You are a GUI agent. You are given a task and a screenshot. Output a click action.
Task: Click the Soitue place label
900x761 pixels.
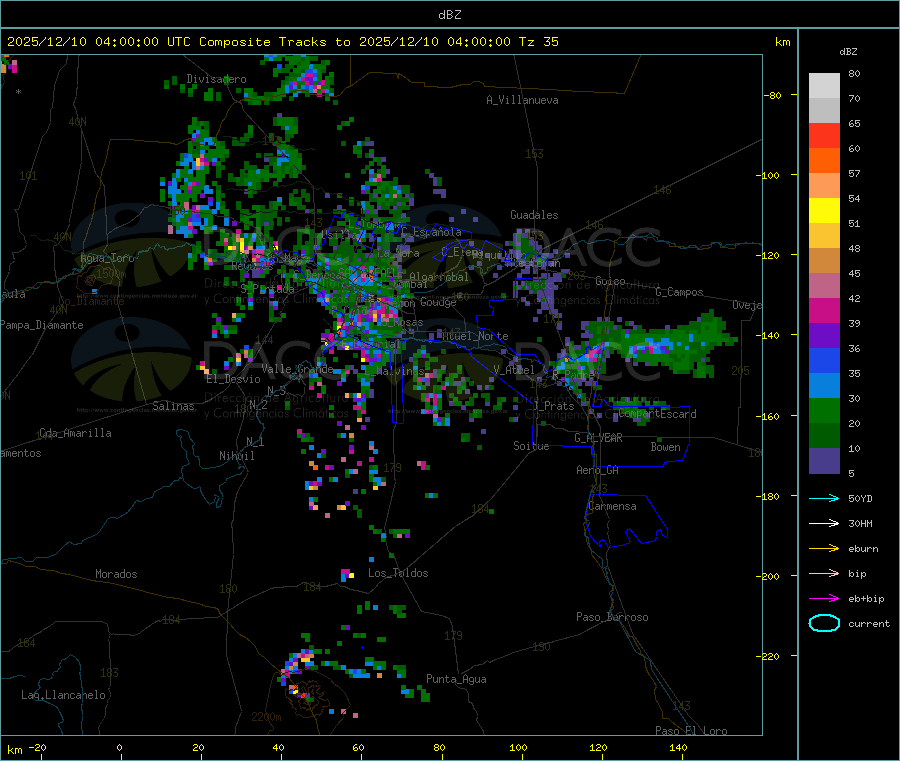(531, 446)
